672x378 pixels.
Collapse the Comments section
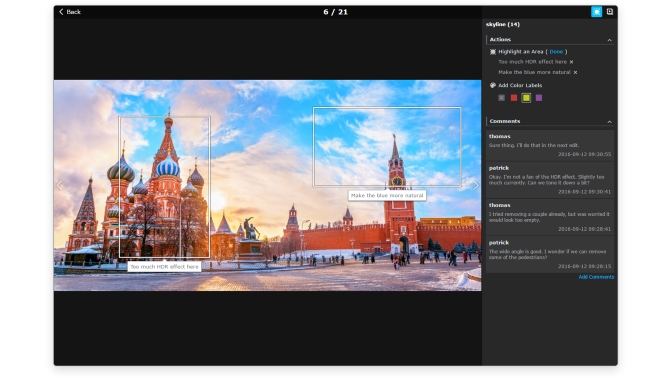[609, 122]
